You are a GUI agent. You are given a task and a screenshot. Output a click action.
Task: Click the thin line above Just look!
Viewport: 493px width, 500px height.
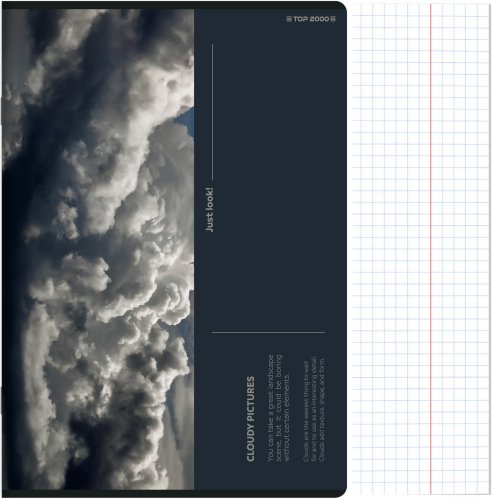tap(212, 113)
